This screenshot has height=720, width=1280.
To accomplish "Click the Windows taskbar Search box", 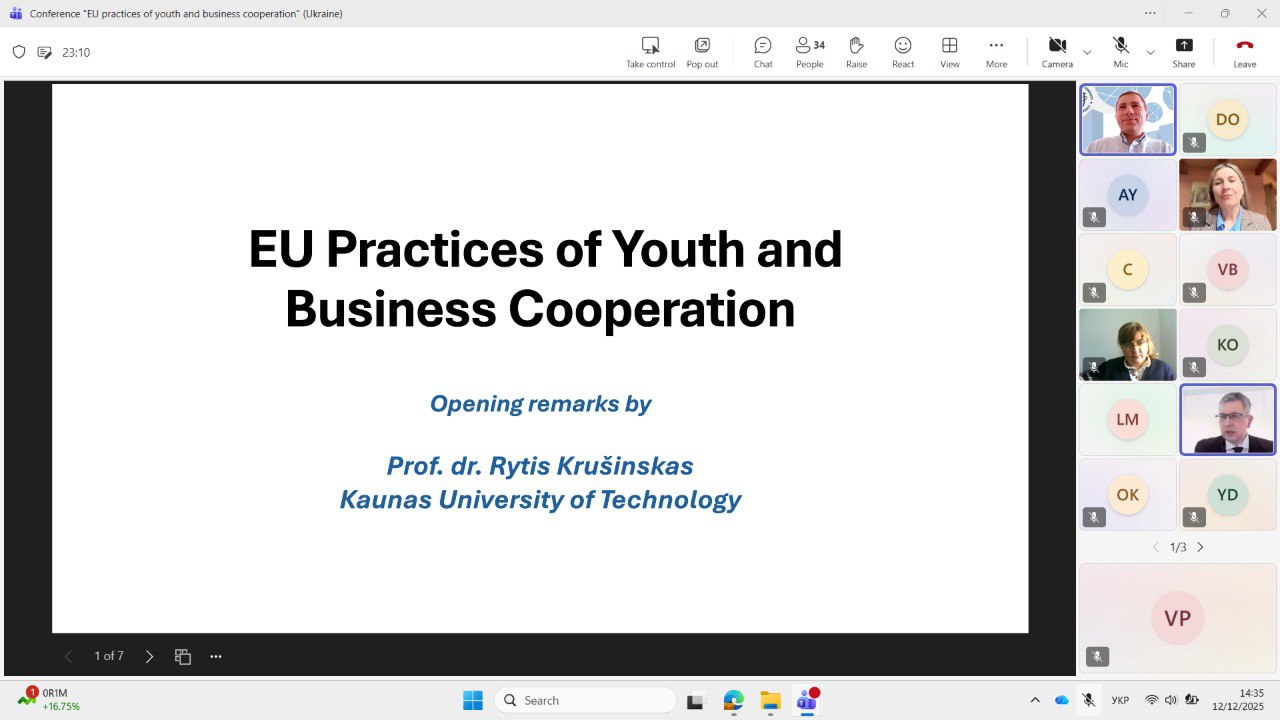I will click(586, 700).
